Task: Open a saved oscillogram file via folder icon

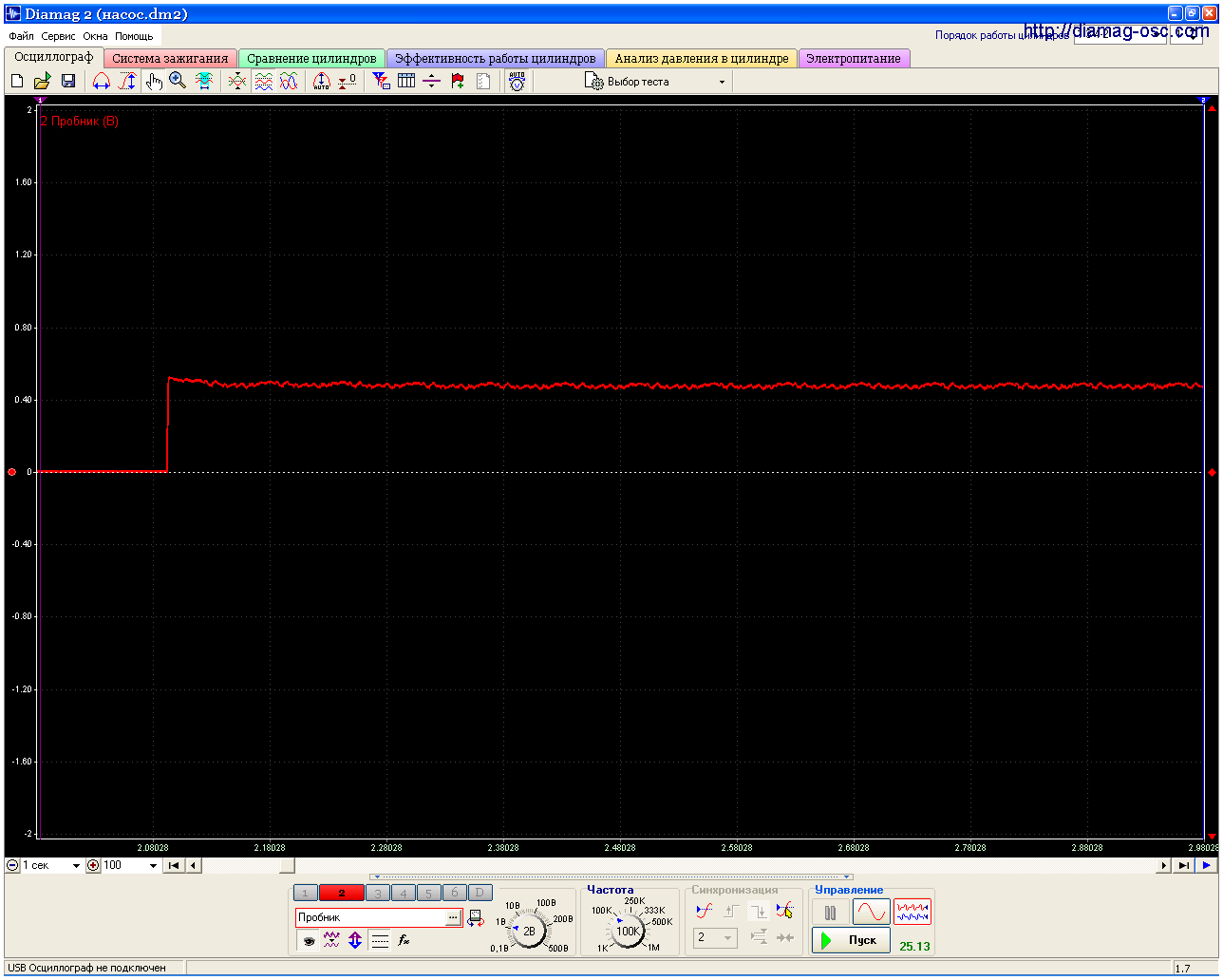Action: (43, 82)
